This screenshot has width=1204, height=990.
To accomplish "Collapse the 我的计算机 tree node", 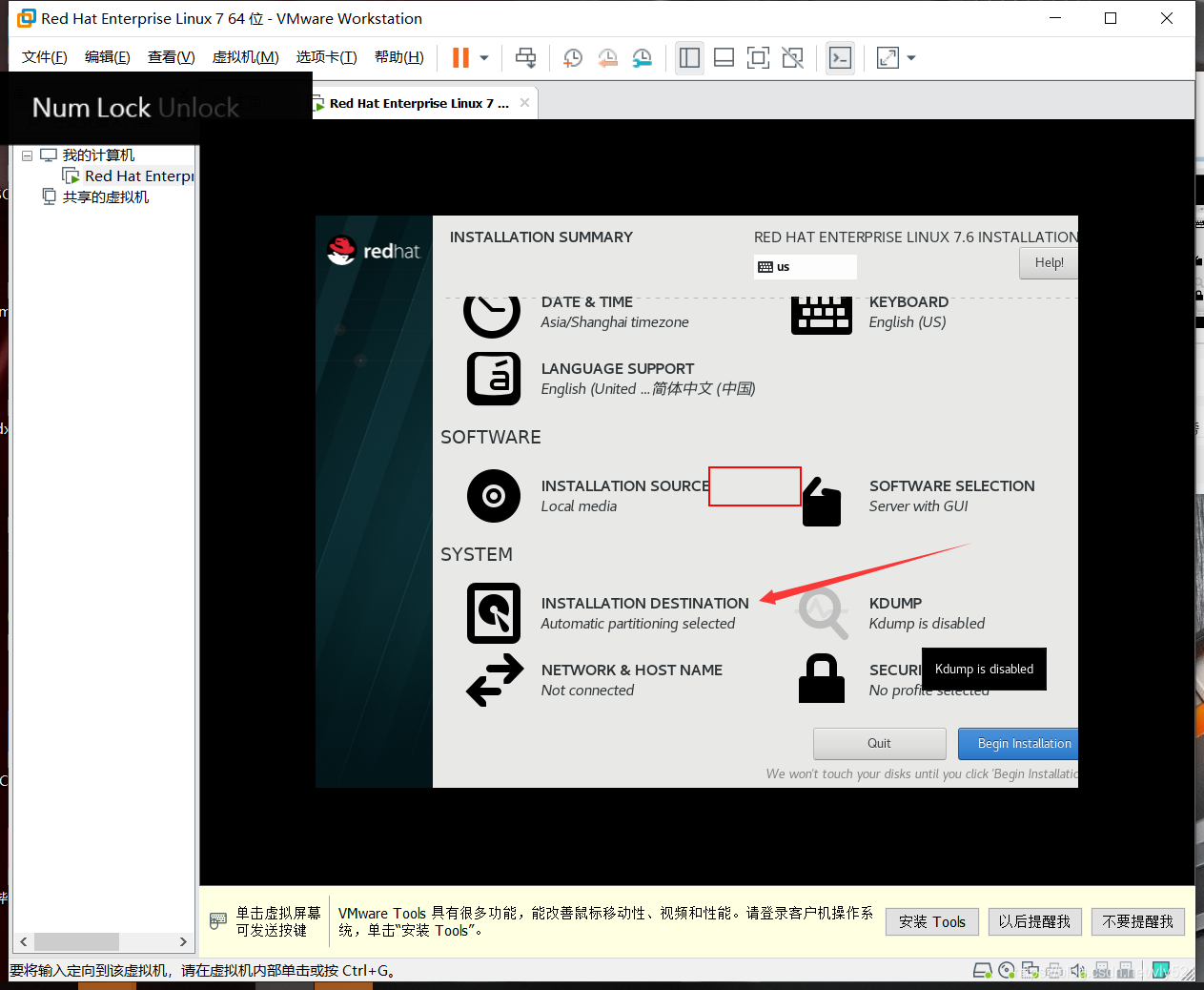I will pos(28,155).
